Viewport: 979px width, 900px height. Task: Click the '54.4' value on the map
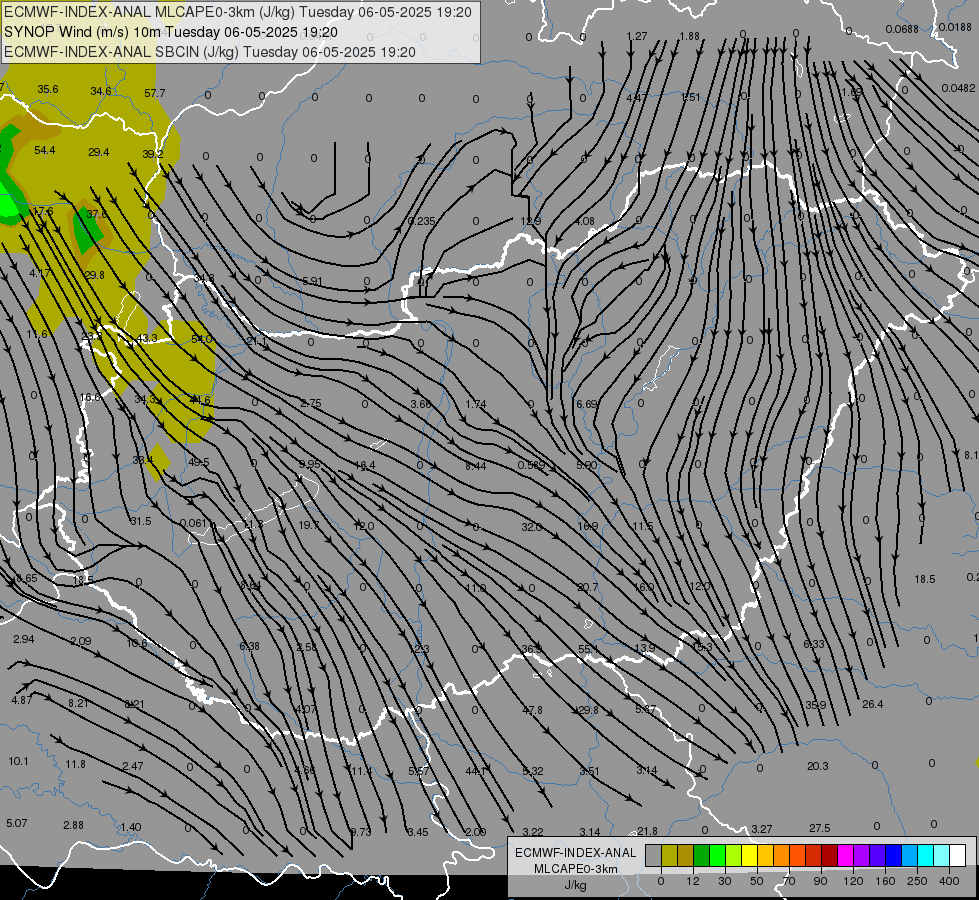[45, 151]
